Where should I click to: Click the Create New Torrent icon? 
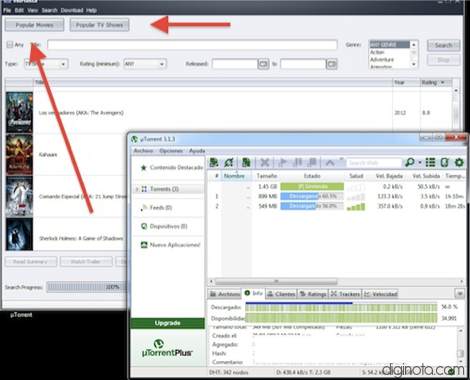[x=246, y=163]
